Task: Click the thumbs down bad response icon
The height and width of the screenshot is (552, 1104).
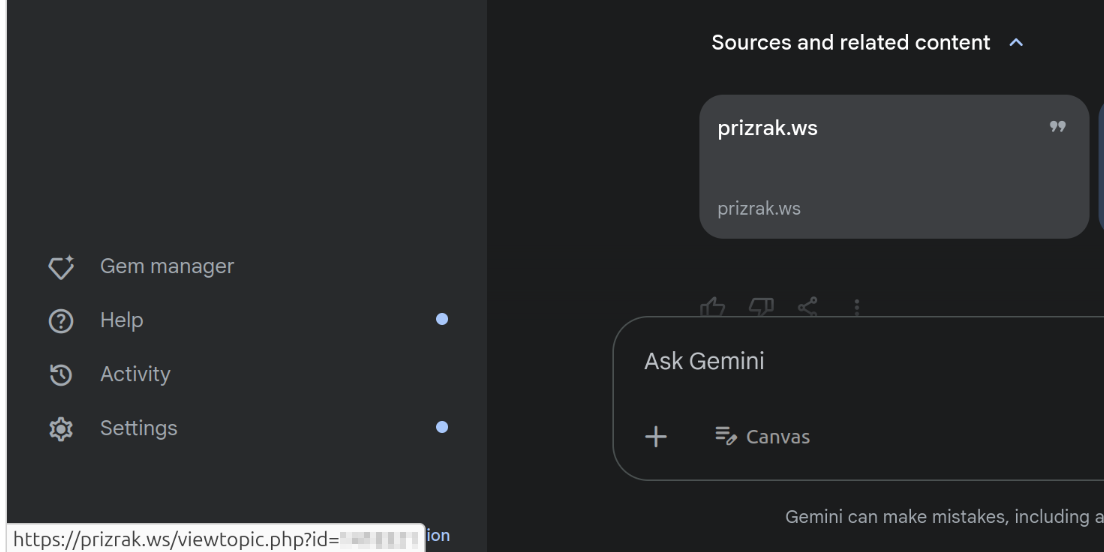Action: click(761, 308)
